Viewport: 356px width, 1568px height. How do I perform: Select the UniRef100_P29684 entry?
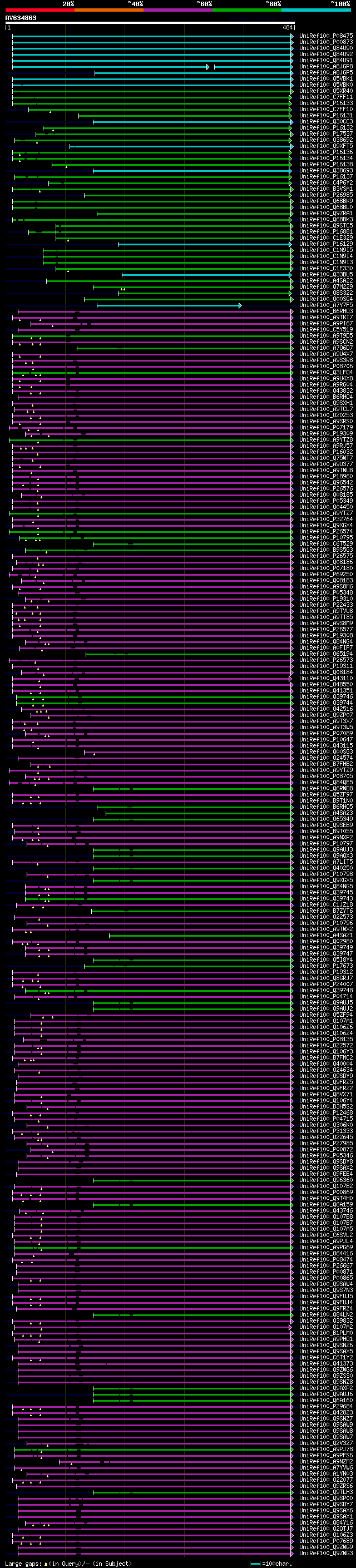pyautogui.click(x=326, y=1407)
